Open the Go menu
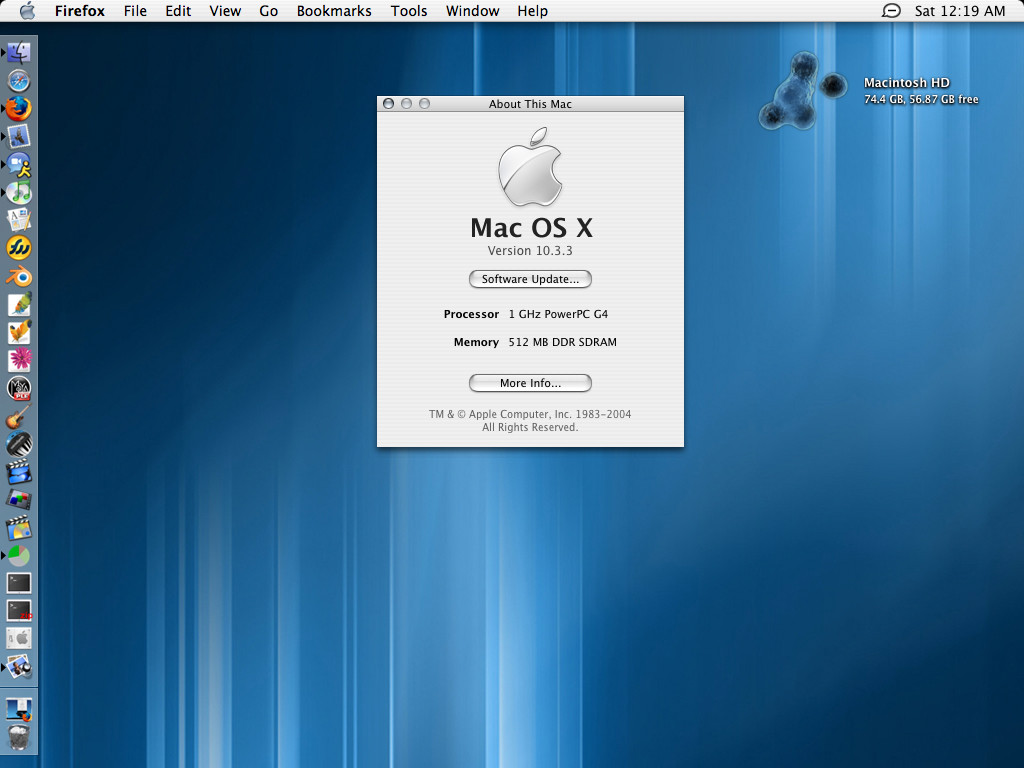The height and width of the screenshot is (768, 1024). tap(268, 11)
